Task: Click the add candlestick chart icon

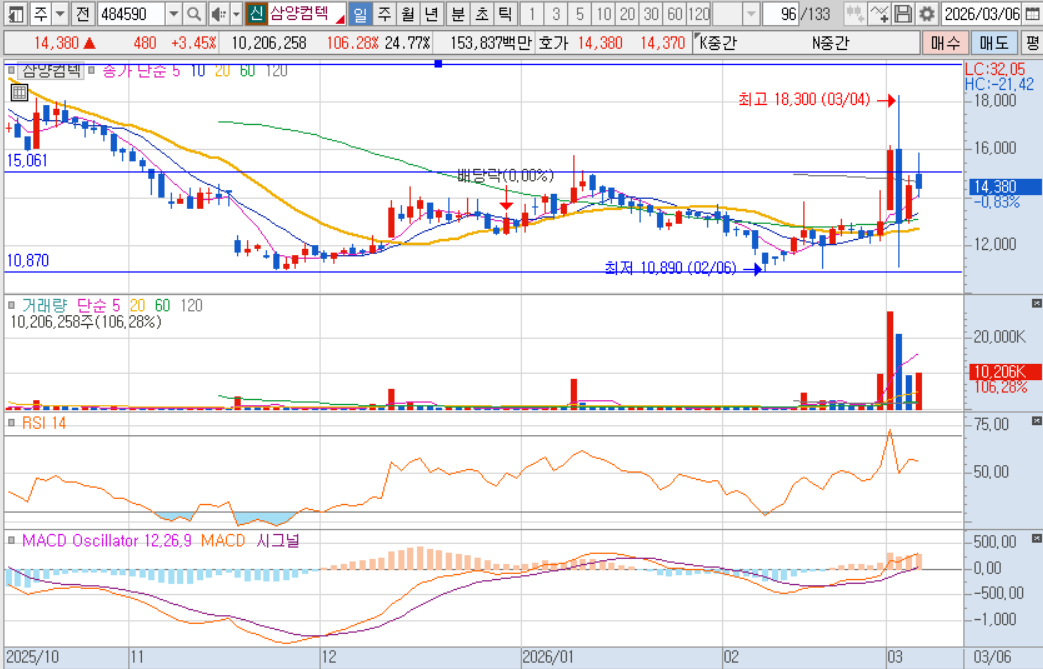Action: pyautogui.click(x=855, y=13)
